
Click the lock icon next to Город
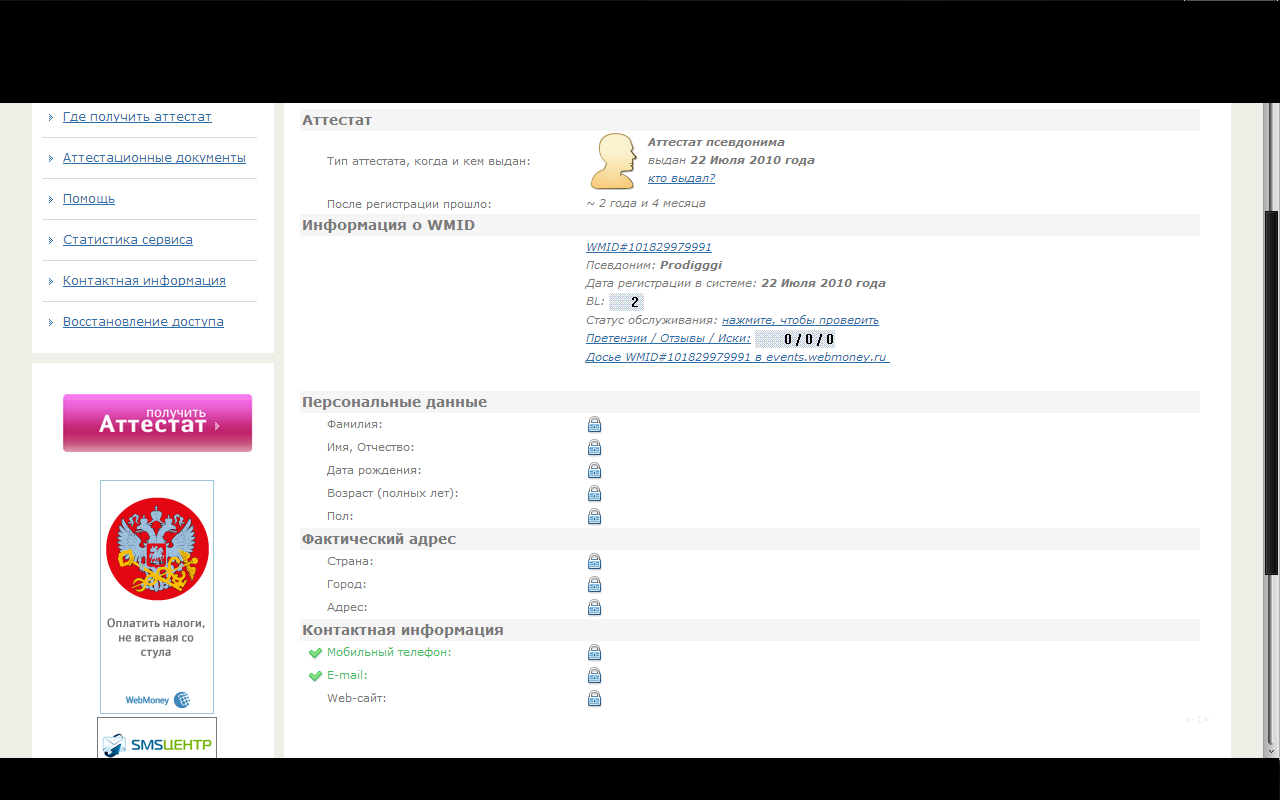594,585
